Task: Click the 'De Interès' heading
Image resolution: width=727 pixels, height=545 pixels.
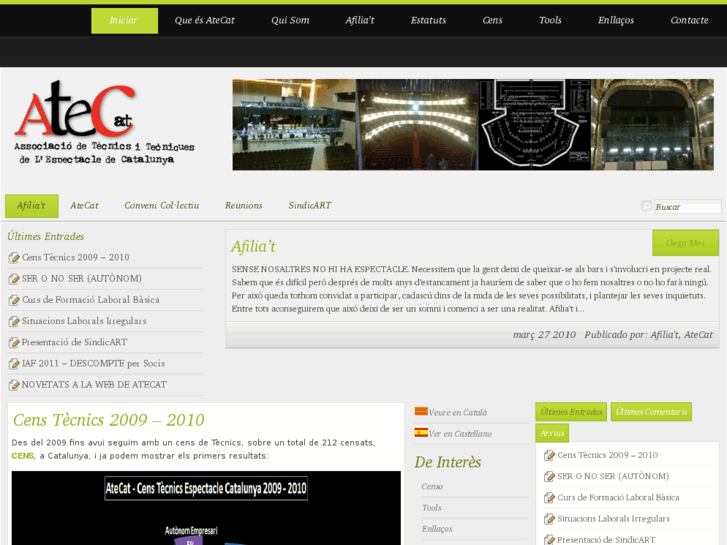Action: [x=448, y=462]
